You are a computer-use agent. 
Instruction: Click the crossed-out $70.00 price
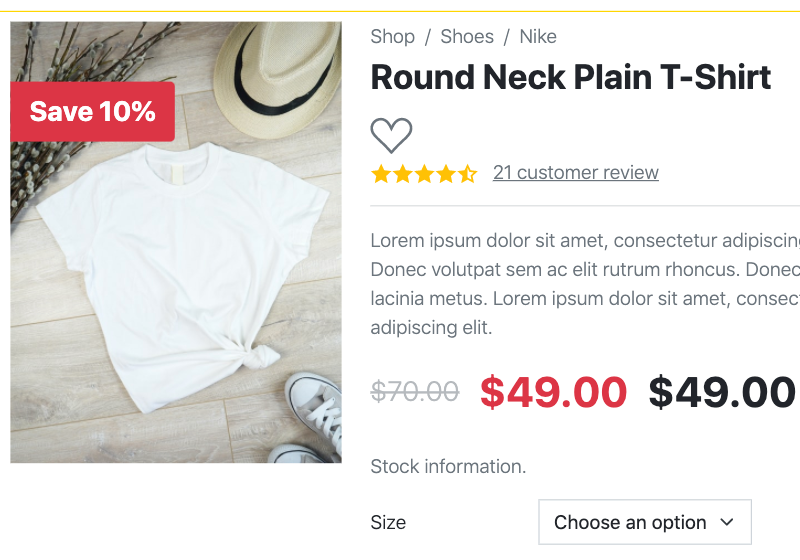(415, 392)
